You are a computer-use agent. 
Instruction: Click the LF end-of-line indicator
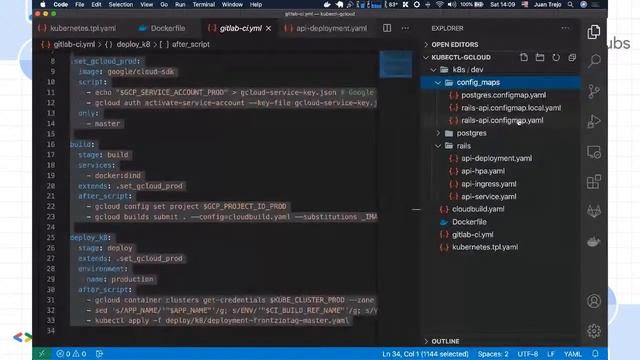click(x=551, y=354)
